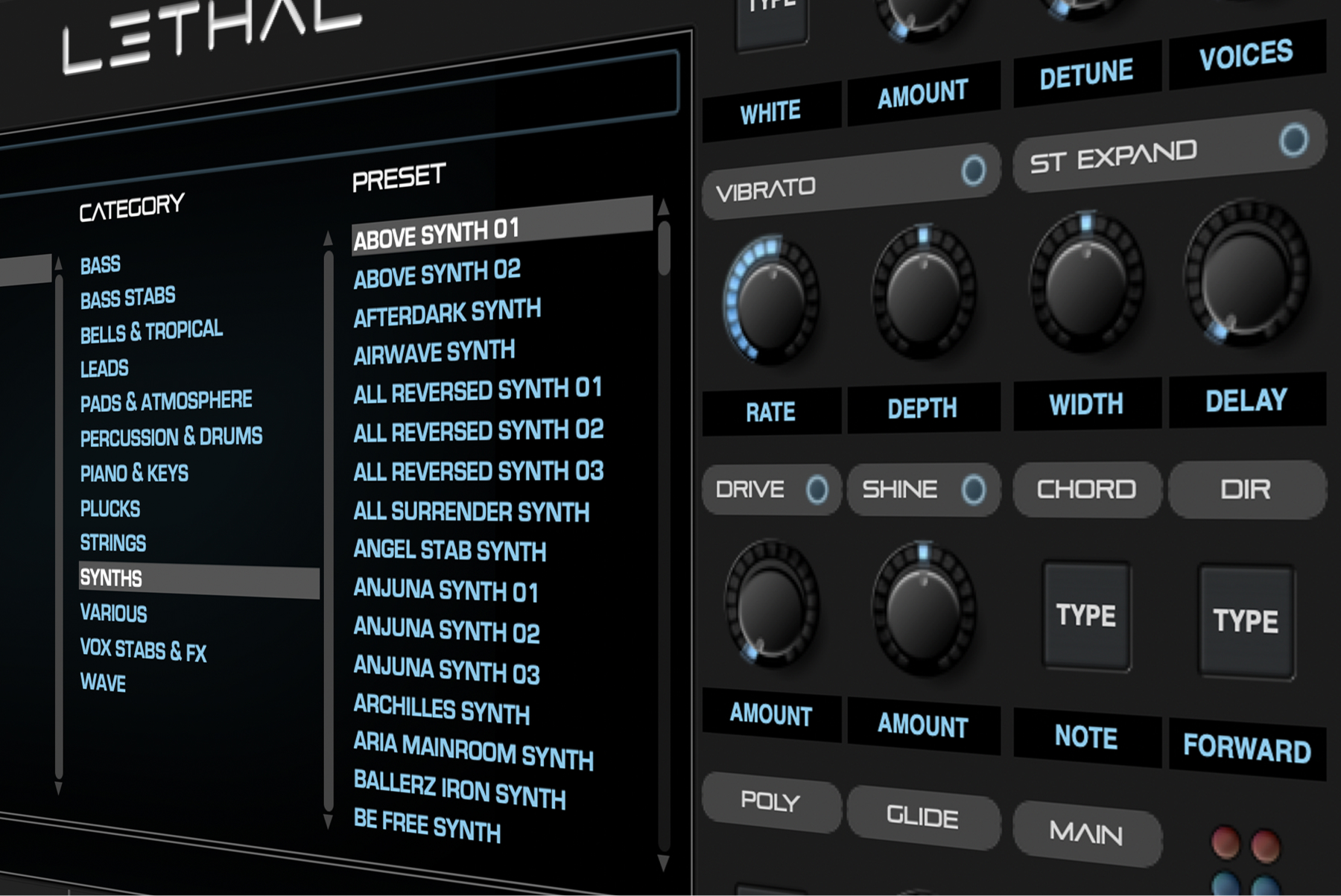Select the Bass Stabs category

[x=128, y=299]
